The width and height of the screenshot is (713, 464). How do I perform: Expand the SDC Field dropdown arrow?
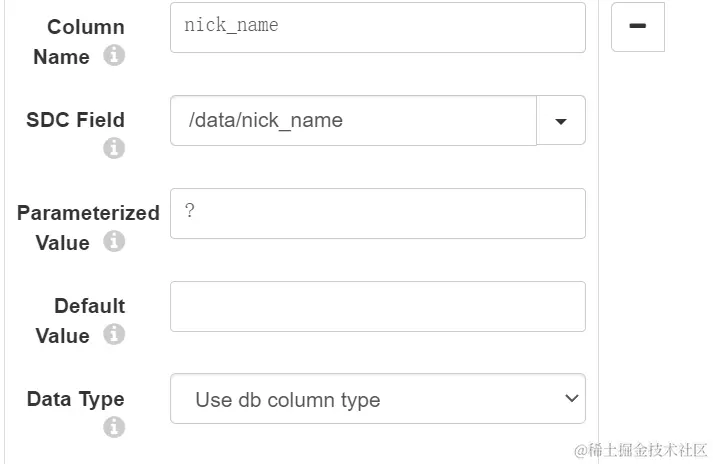pos(561,121)
